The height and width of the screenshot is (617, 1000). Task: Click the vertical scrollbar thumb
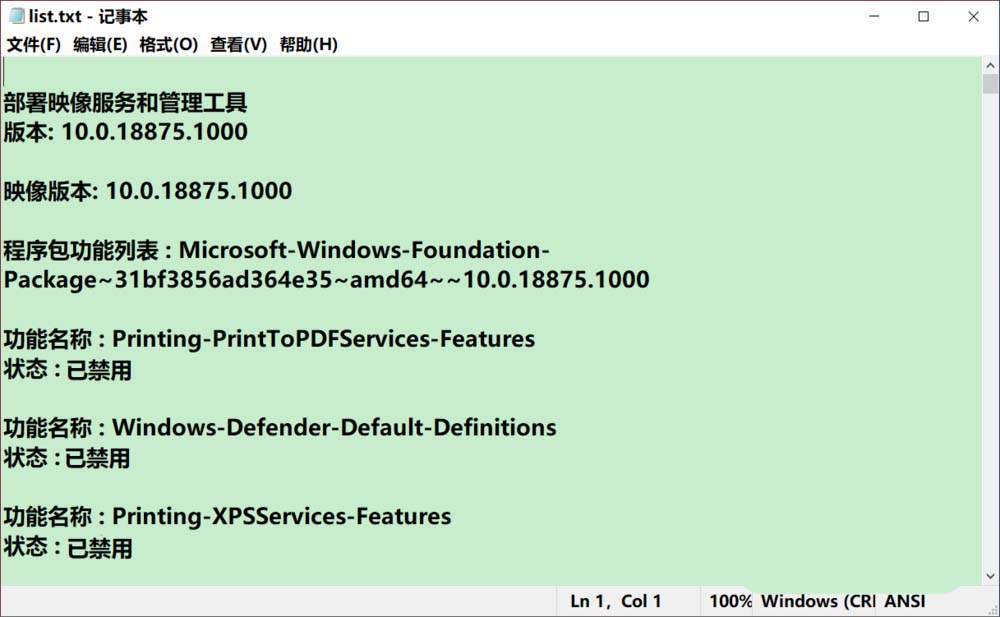(990, 84)
